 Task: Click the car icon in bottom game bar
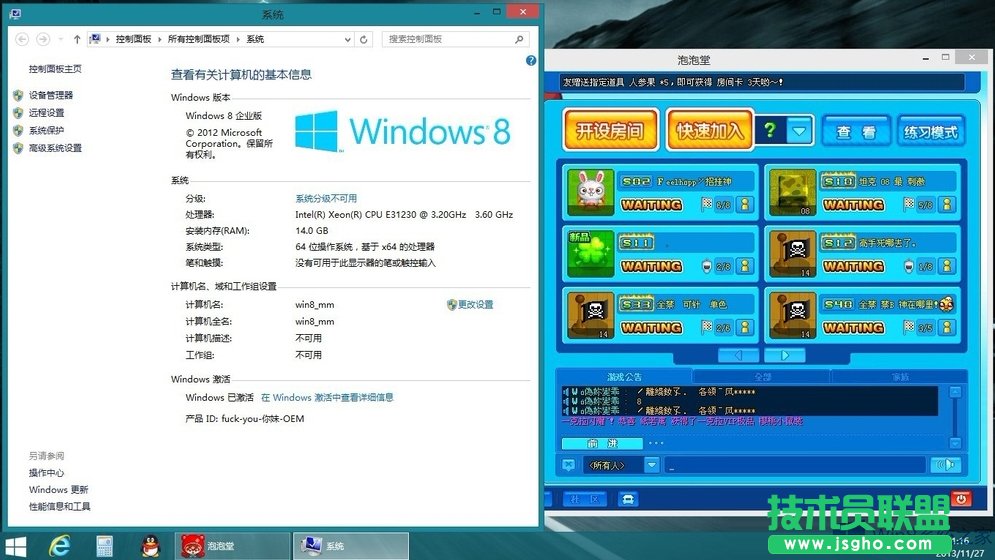628,499
